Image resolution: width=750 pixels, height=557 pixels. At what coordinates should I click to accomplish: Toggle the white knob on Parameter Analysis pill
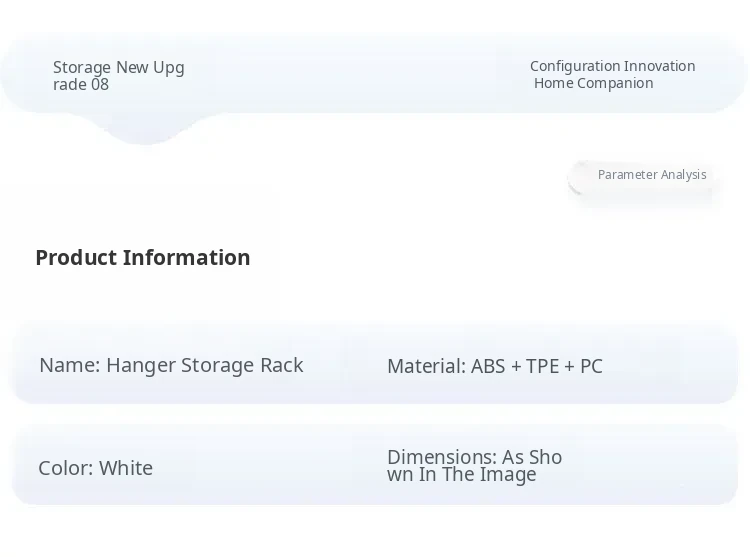(x=581, y=177)
